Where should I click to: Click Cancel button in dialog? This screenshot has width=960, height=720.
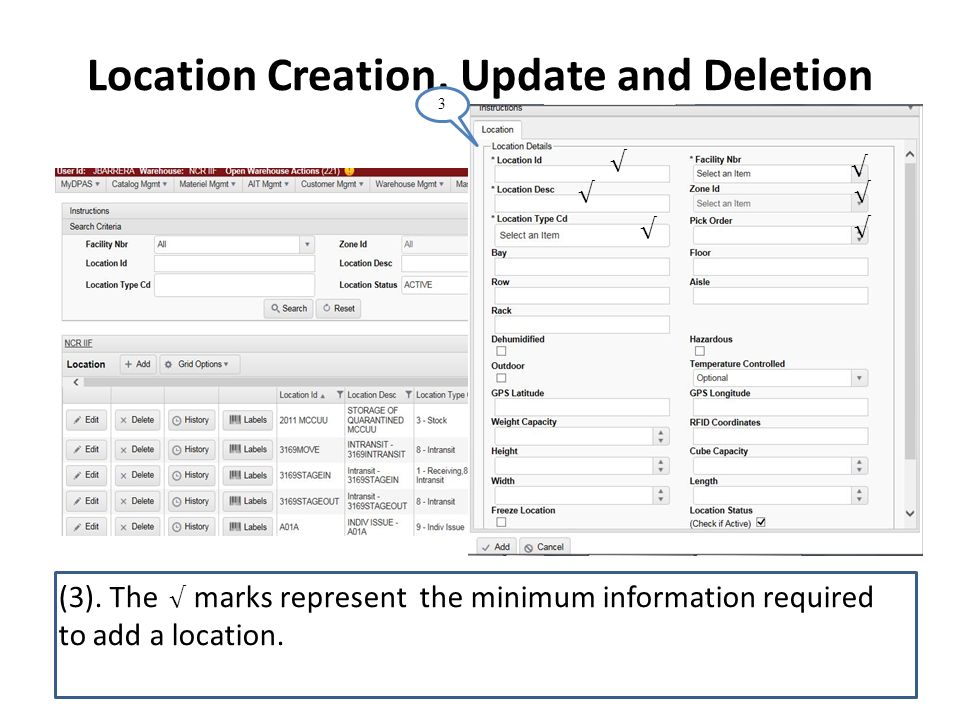coord(544,547)
